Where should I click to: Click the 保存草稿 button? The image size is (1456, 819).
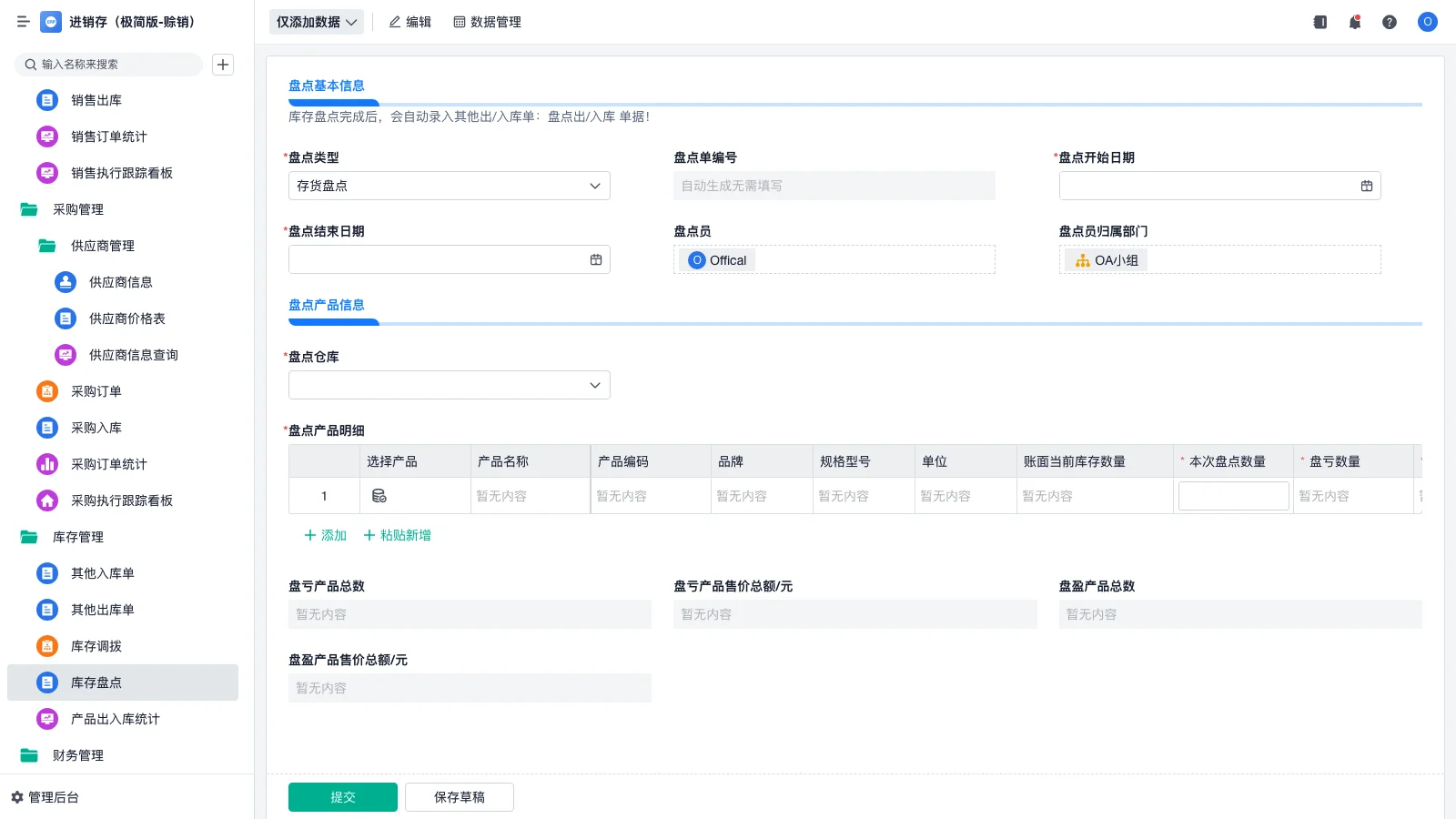click(x=460, y=796)
